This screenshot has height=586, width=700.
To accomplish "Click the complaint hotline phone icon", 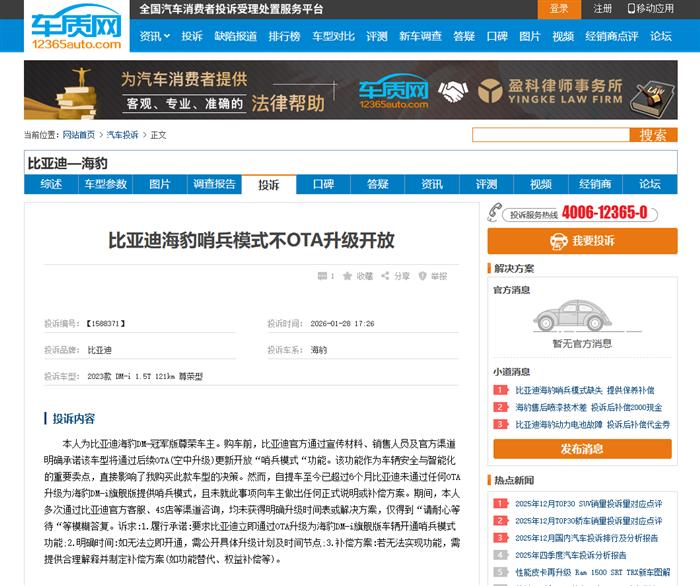I will (495, 213).
